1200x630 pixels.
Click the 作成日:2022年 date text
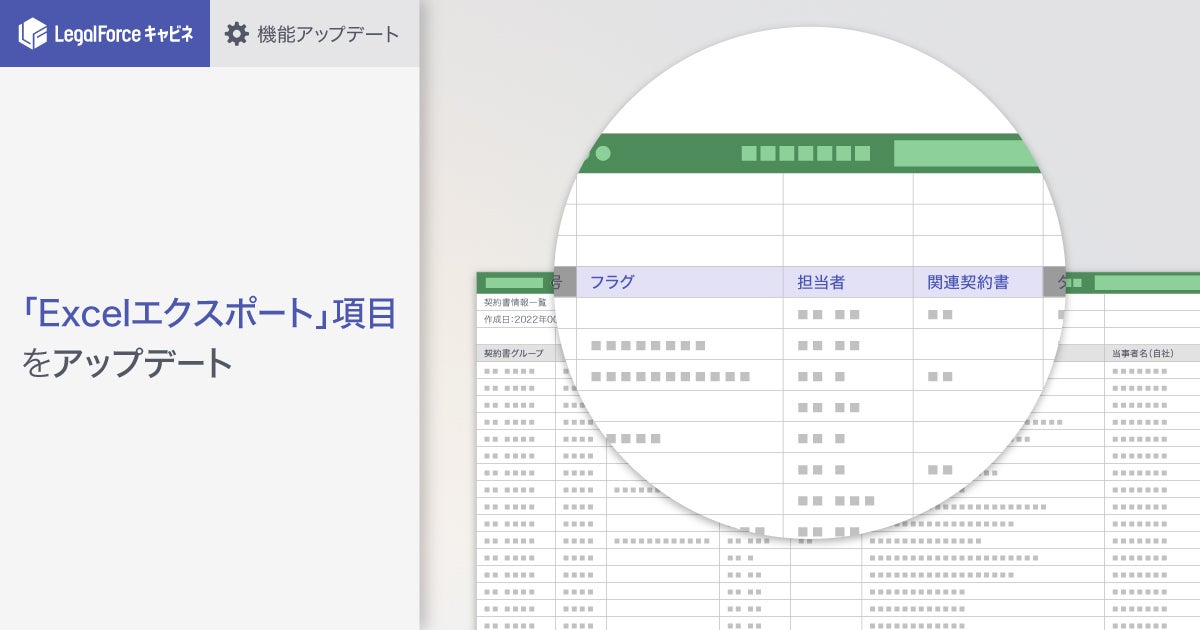[x=519, y=319]
